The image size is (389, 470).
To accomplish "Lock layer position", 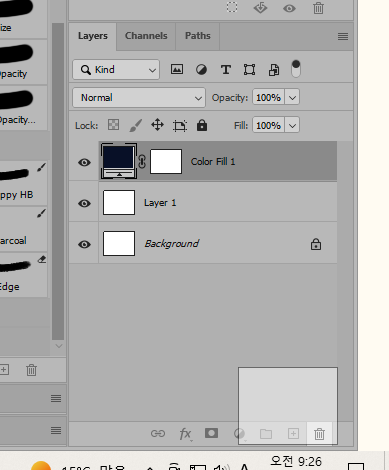I will tap(157, 125).
